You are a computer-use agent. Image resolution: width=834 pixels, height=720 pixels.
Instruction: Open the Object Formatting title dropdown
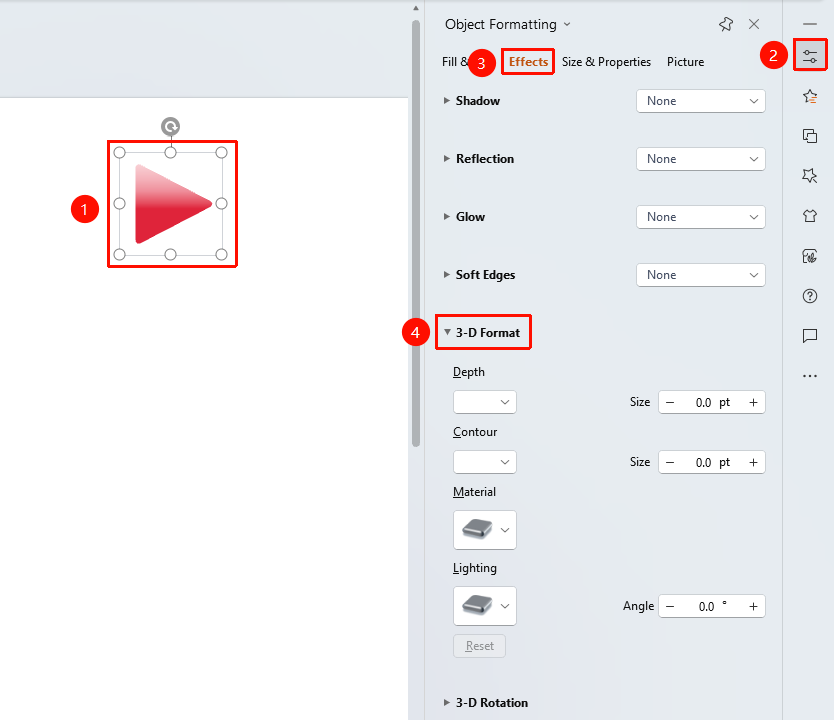(567, 24)
